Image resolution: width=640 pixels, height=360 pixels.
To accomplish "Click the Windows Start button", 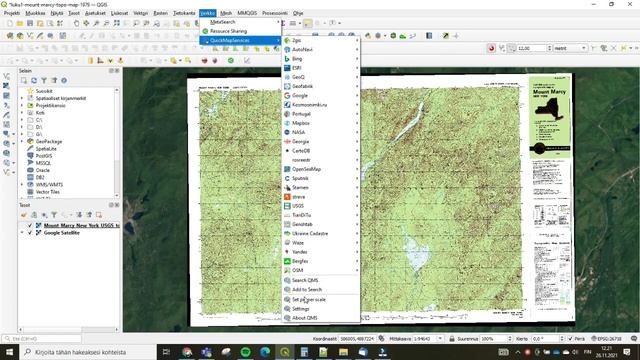I will [x=9, y=352].
